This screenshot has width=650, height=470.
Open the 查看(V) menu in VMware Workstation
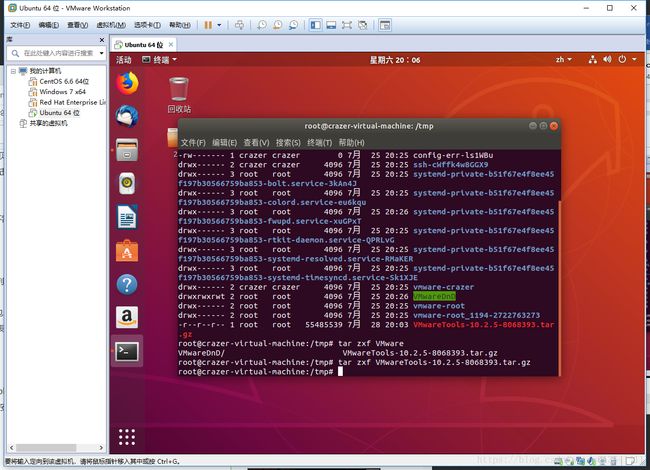point(78,25)
